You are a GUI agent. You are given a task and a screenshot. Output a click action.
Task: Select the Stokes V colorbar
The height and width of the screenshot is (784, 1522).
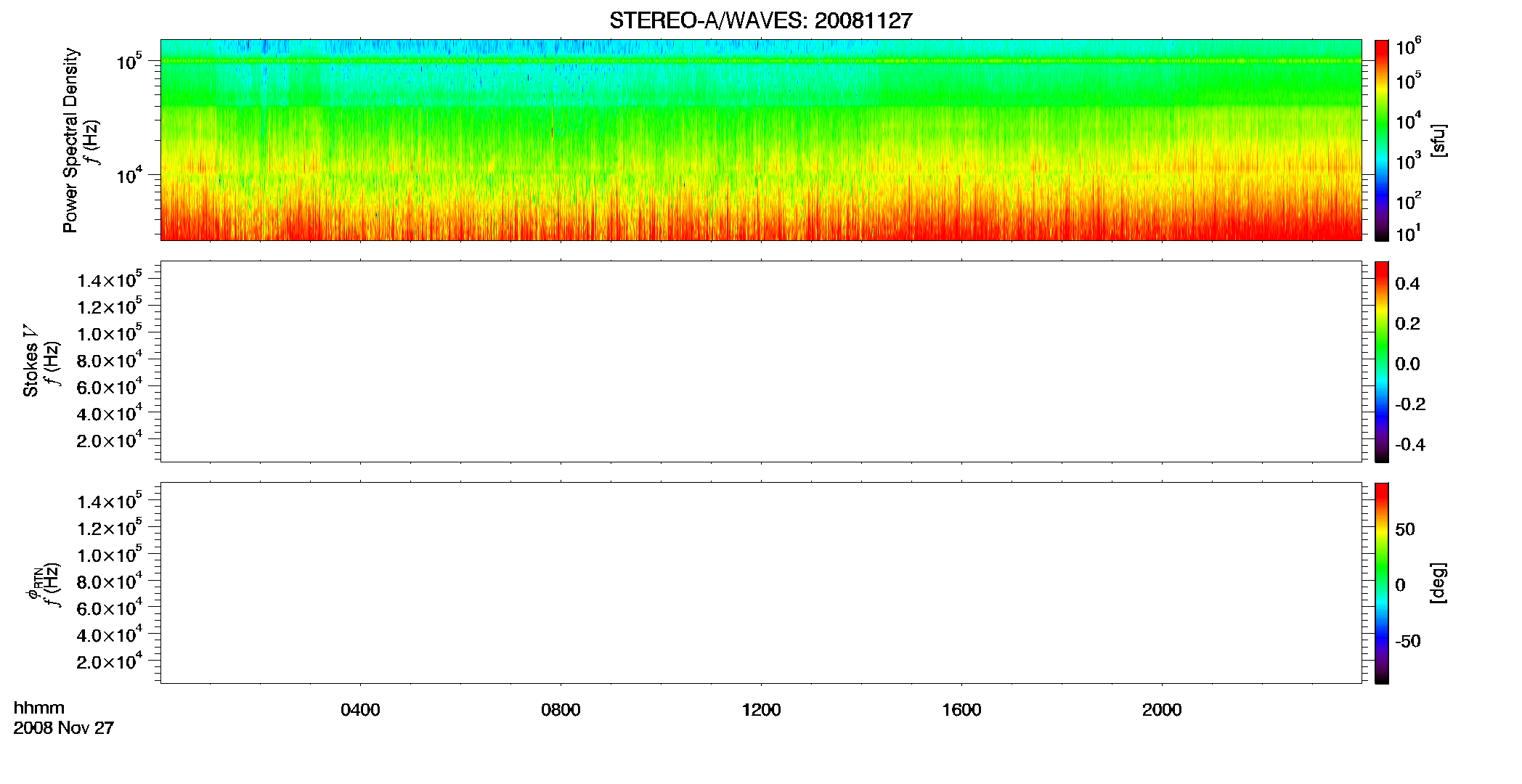tap(1382, 362)
